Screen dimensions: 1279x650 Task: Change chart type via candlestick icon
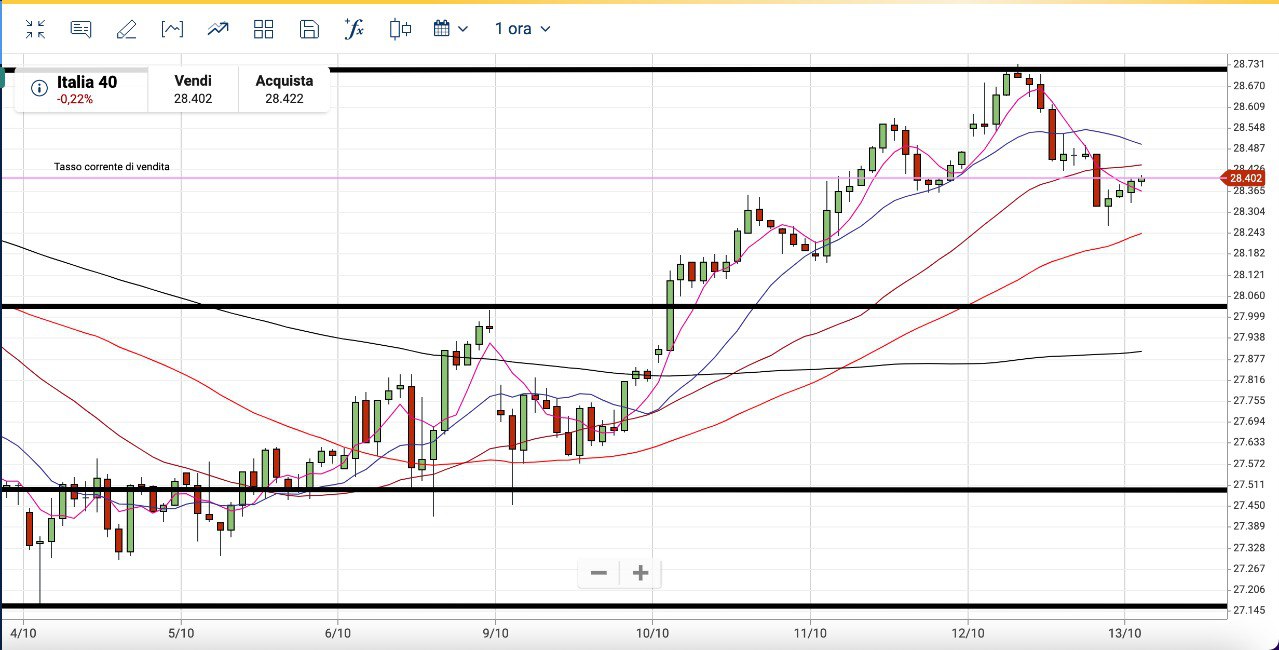(400, 29)
